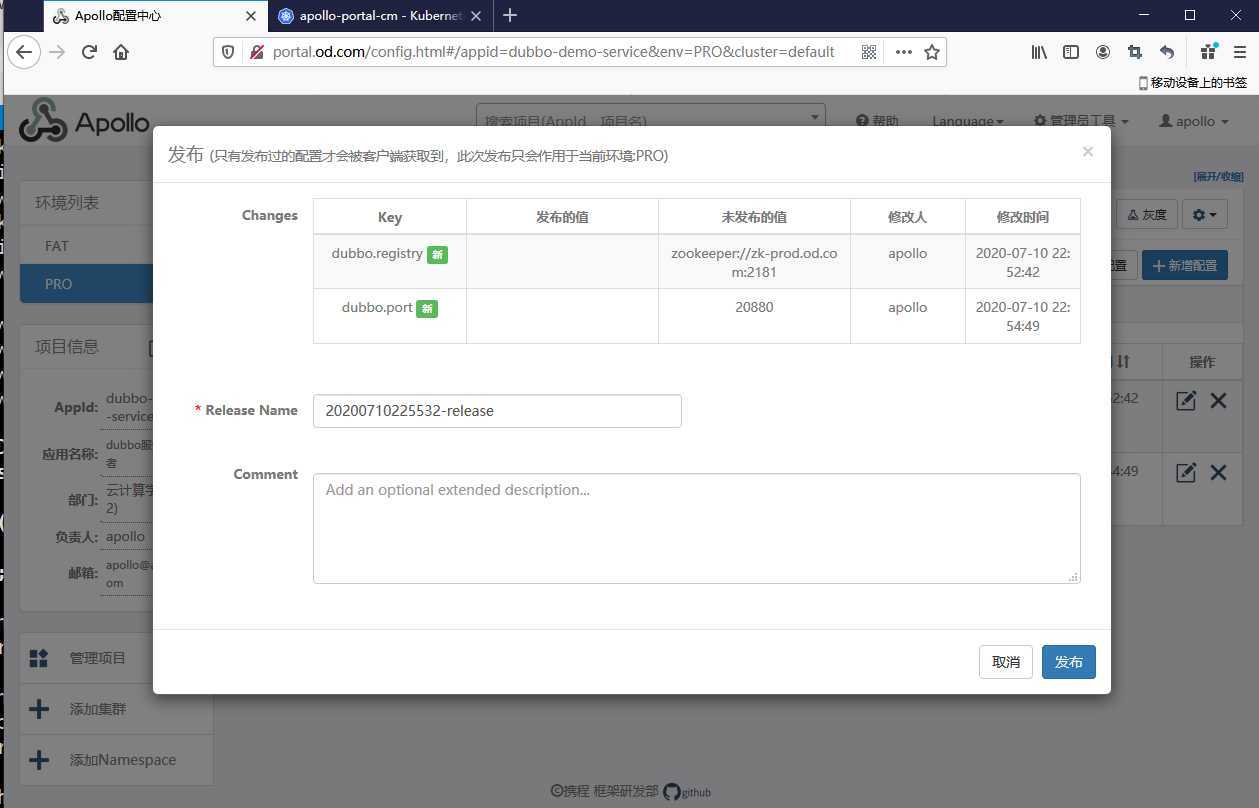Click the 项目信息 panel heading
Viewport: 1259px width, 808px height.
[67, 347]
